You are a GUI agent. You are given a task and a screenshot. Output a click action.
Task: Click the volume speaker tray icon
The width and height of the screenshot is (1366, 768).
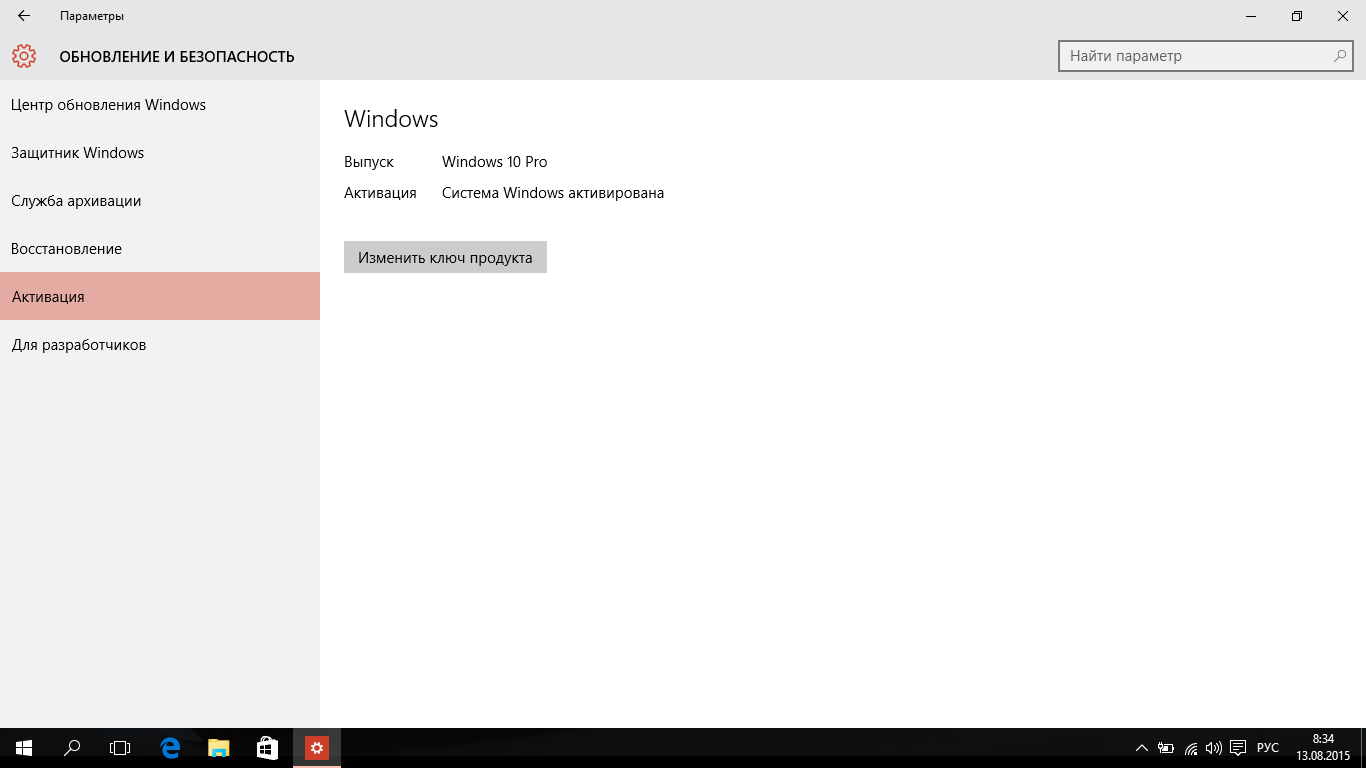tap(1214, 748)
